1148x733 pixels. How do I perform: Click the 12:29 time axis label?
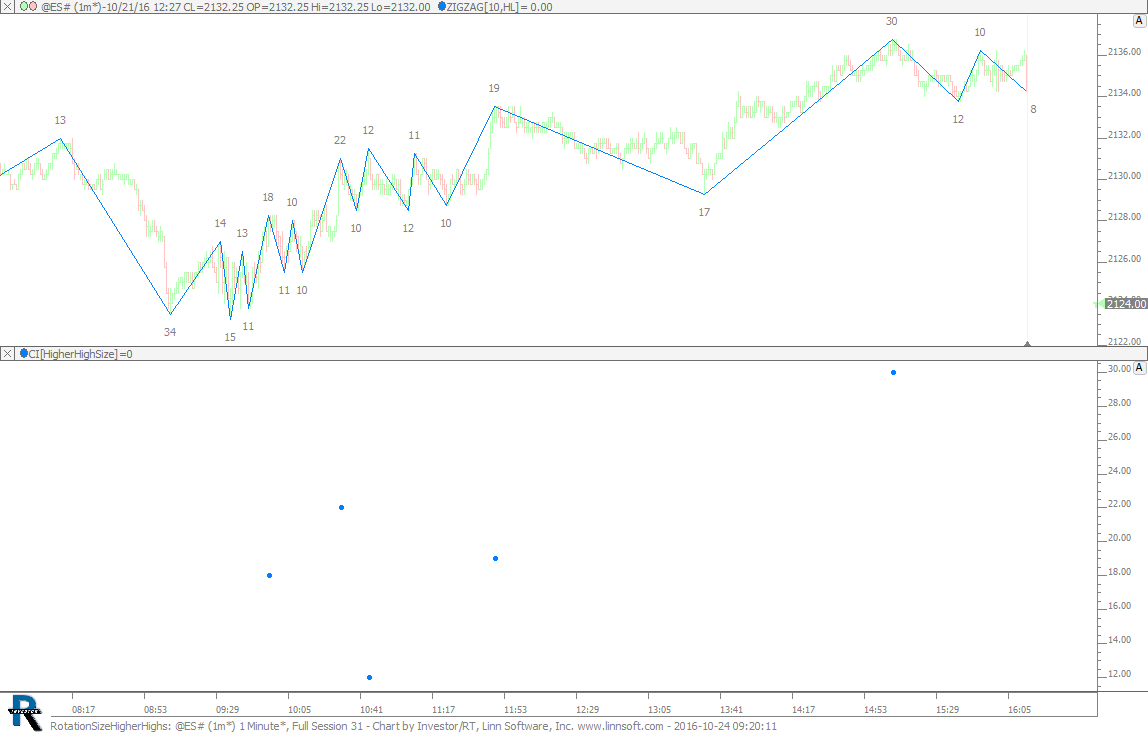click(x=587, y=710)
